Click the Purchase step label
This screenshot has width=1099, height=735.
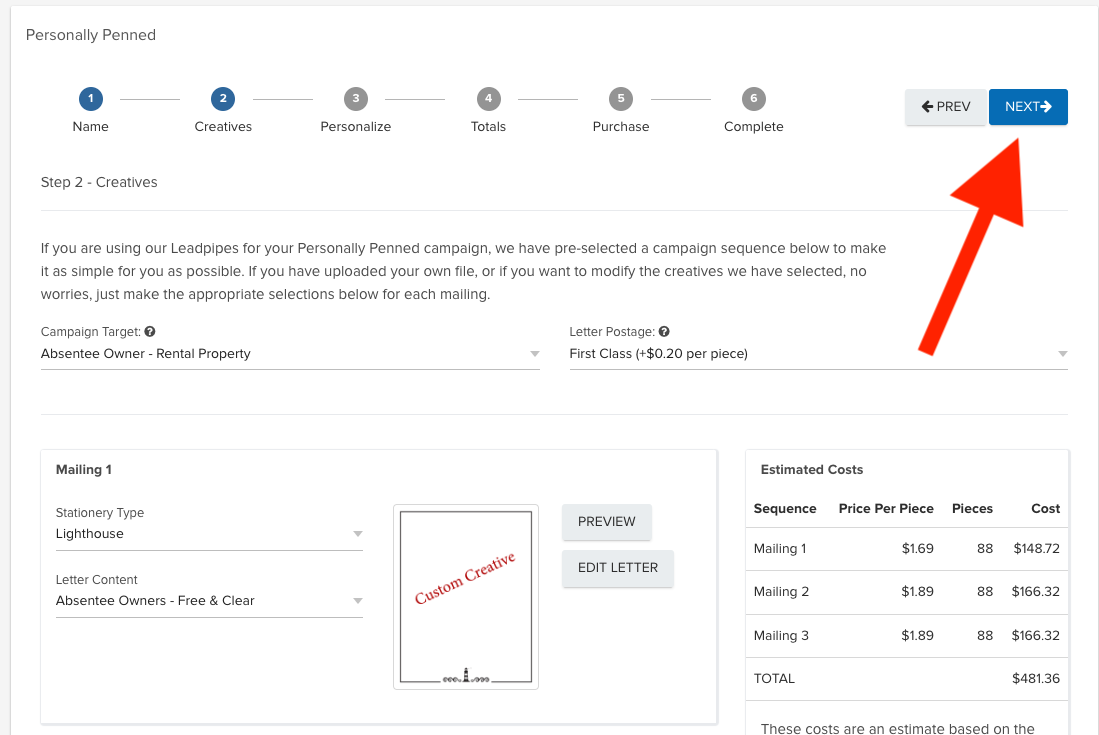621,127
